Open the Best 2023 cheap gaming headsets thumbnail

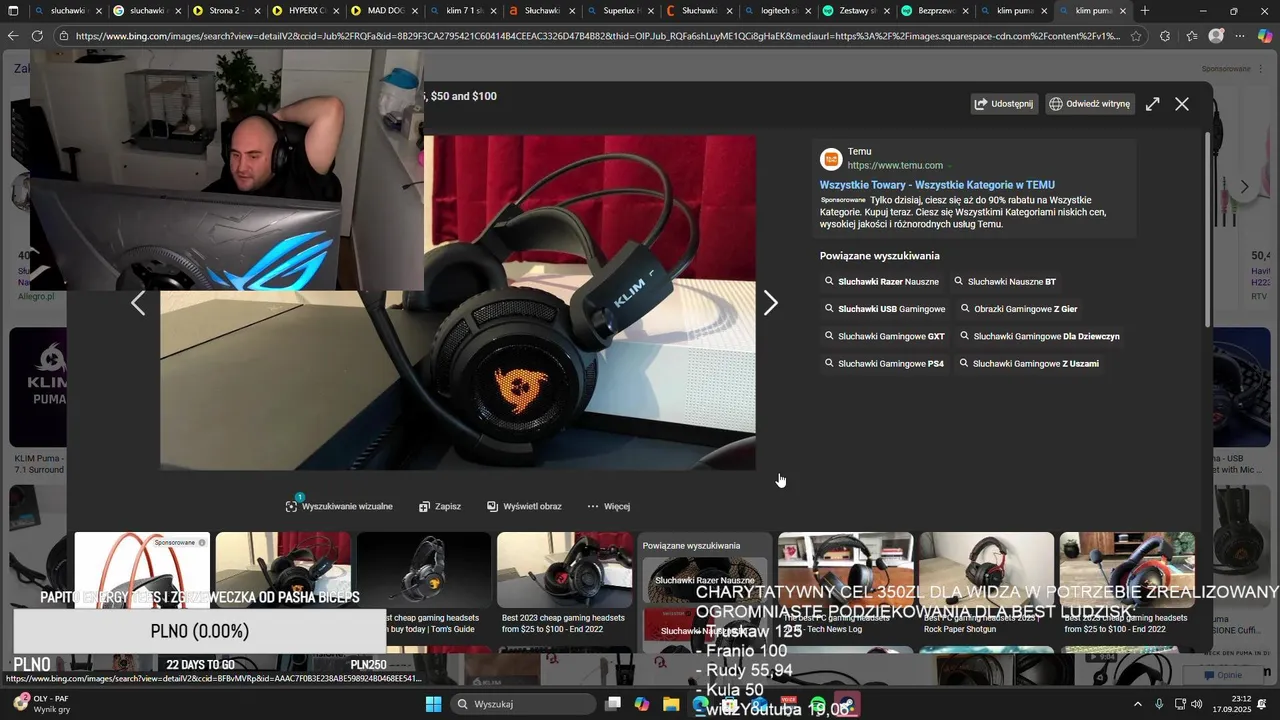point(565,570)
